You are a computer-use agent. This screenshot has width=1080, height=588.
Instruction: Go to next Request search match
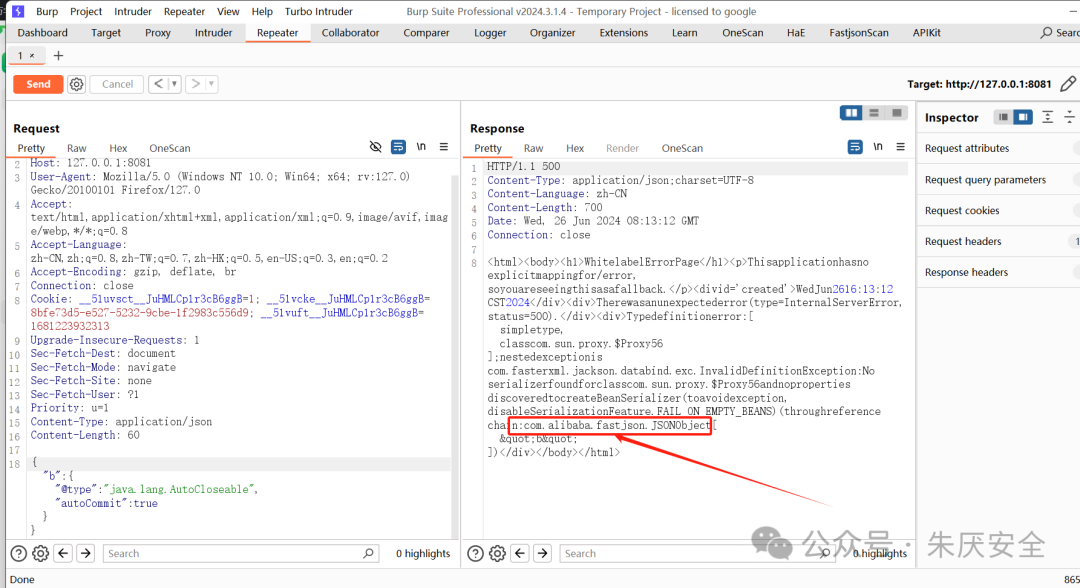click(x=85, y=554)
